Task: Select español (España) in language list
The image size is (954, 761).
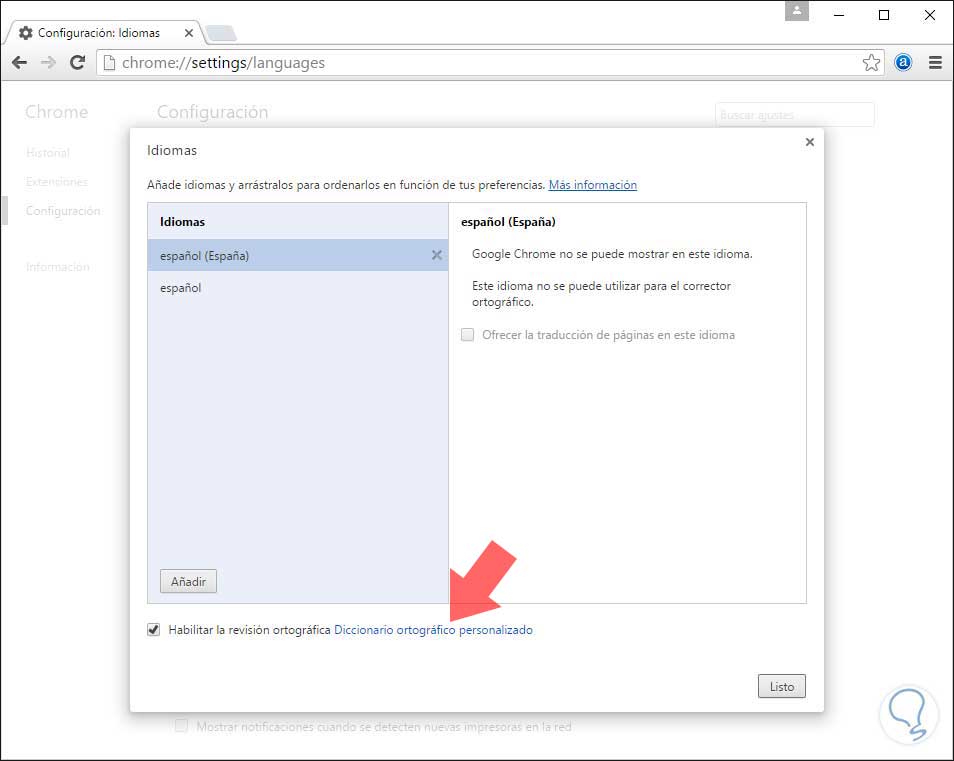Action: 298,255
